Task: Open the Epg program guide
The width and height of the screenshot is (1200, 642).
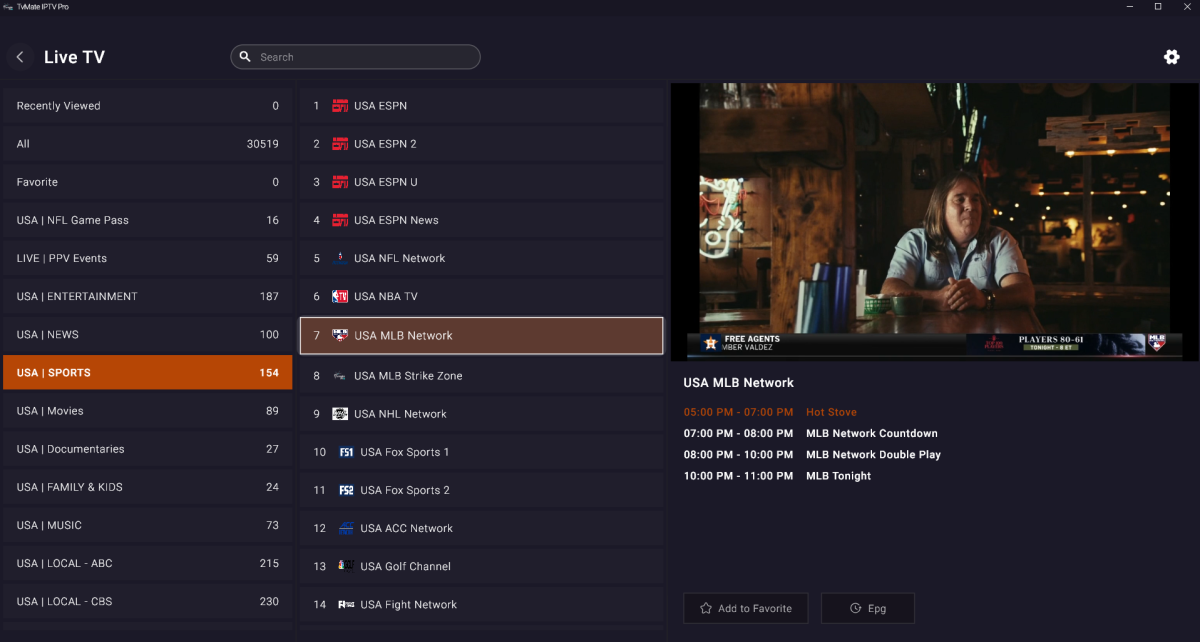Action: tap(867, 608)
